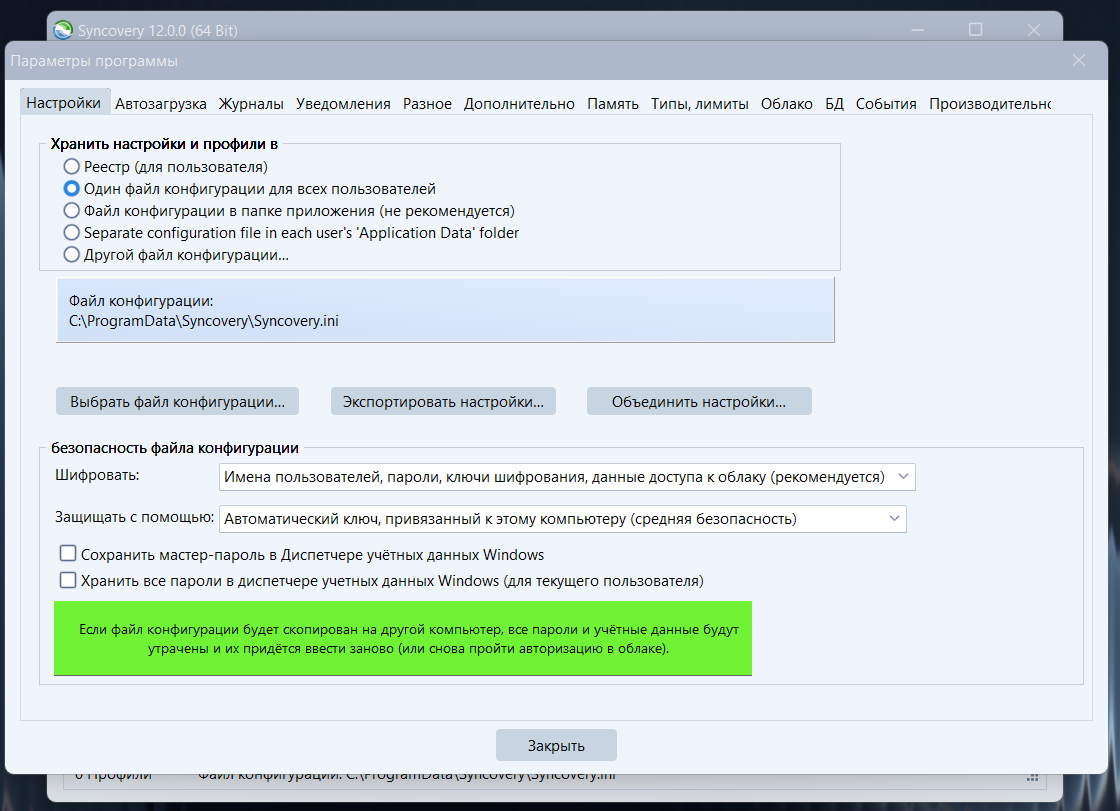This screenshot has height=811, width=1120.
Task: Click the Закрыть button
Action: pyautogui.click(x=556, y=745)
